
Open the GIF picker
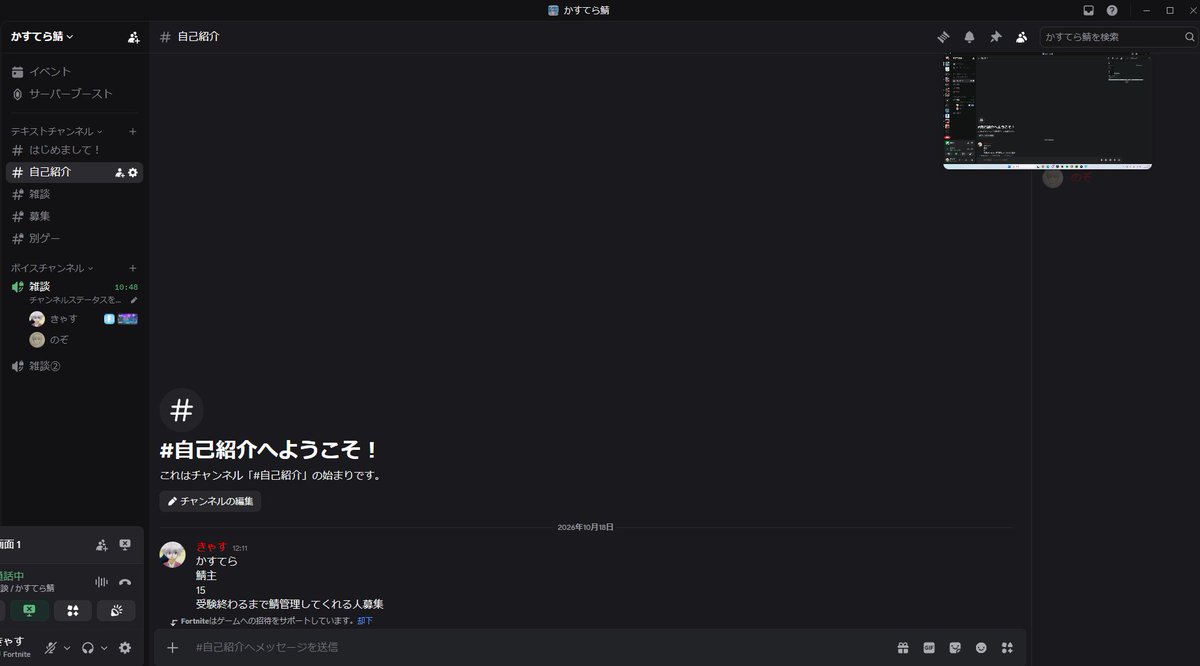coord(929,648)
